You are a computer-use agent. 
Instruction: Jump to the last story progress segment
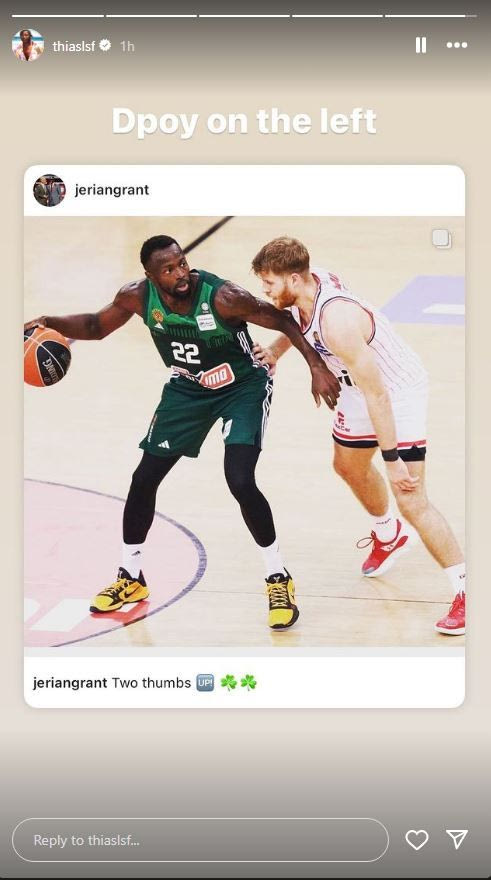tap(431, 16)
